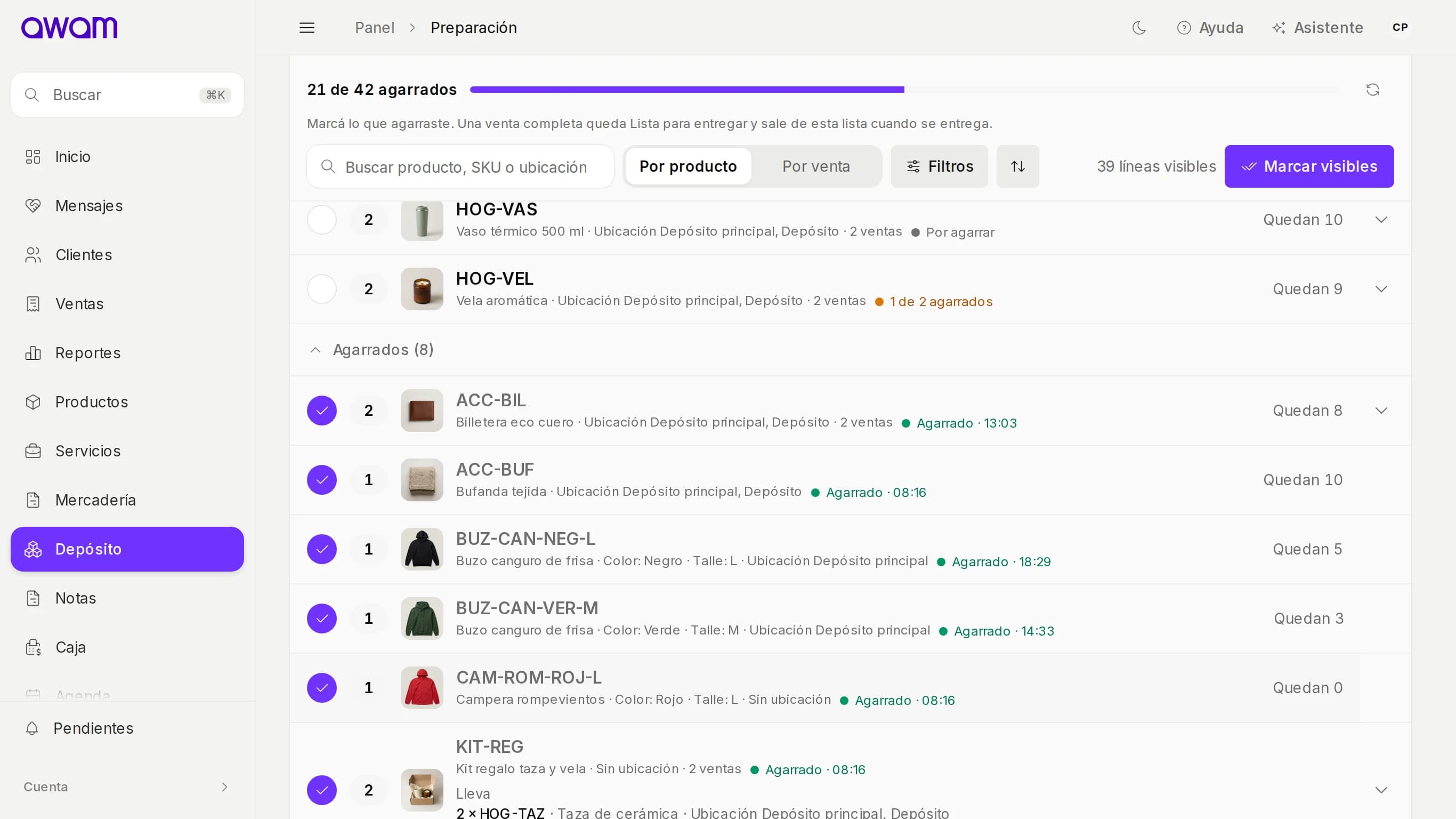
Task: Open Caja section
Action: pos(127,647)
